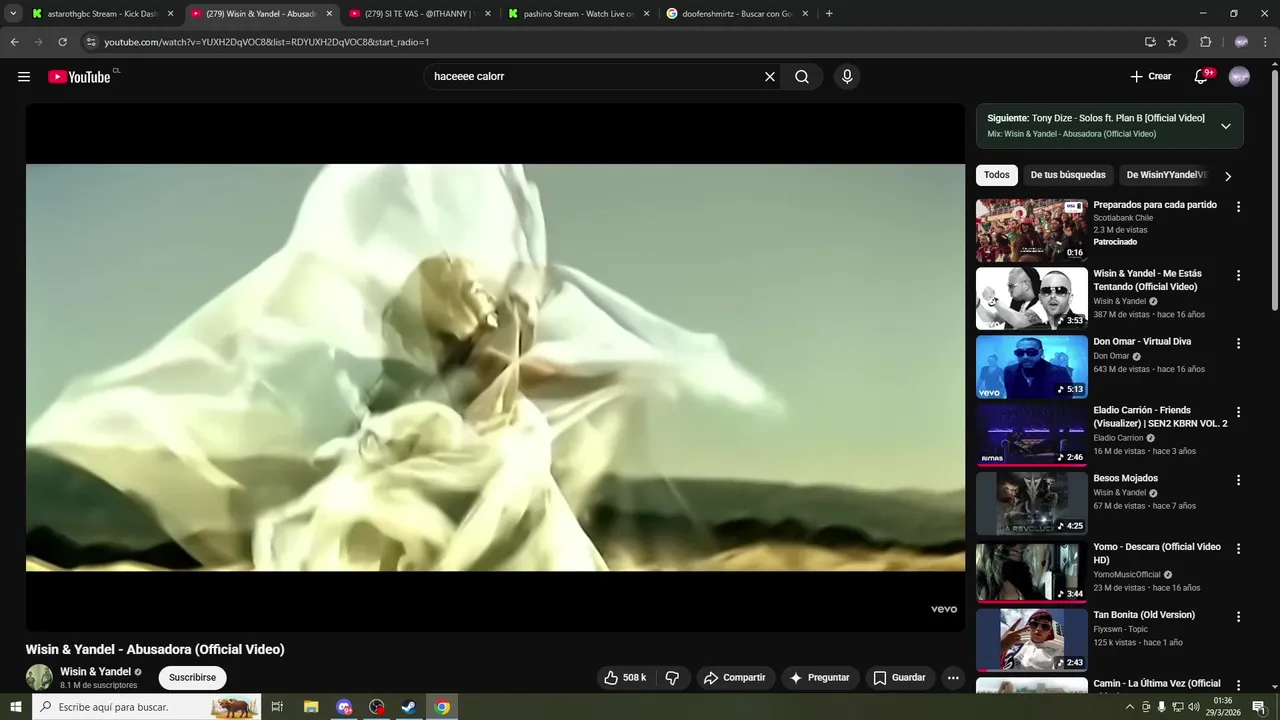Open a new browser tab

pyautogui.click(x=829, y=14)
